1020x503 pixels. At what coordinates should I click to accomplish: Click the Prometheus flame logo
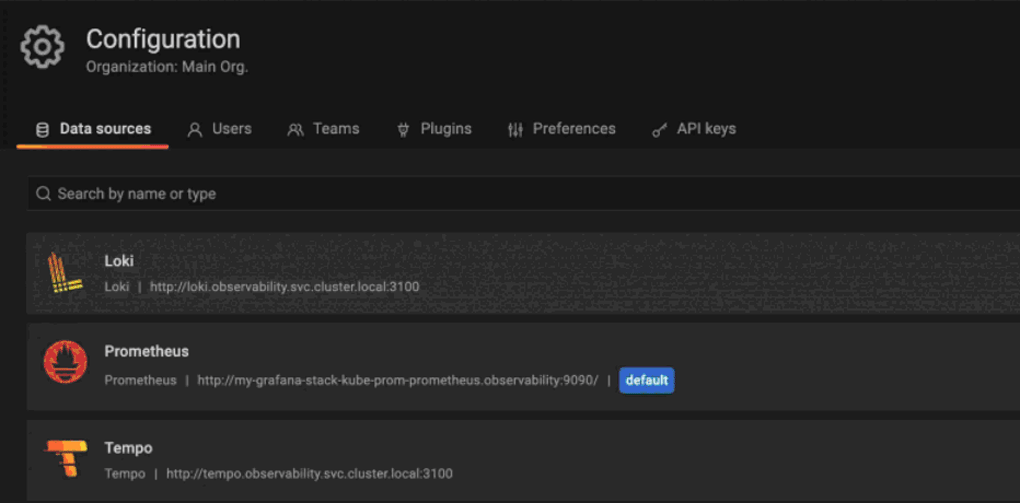[x=65, y=362]
